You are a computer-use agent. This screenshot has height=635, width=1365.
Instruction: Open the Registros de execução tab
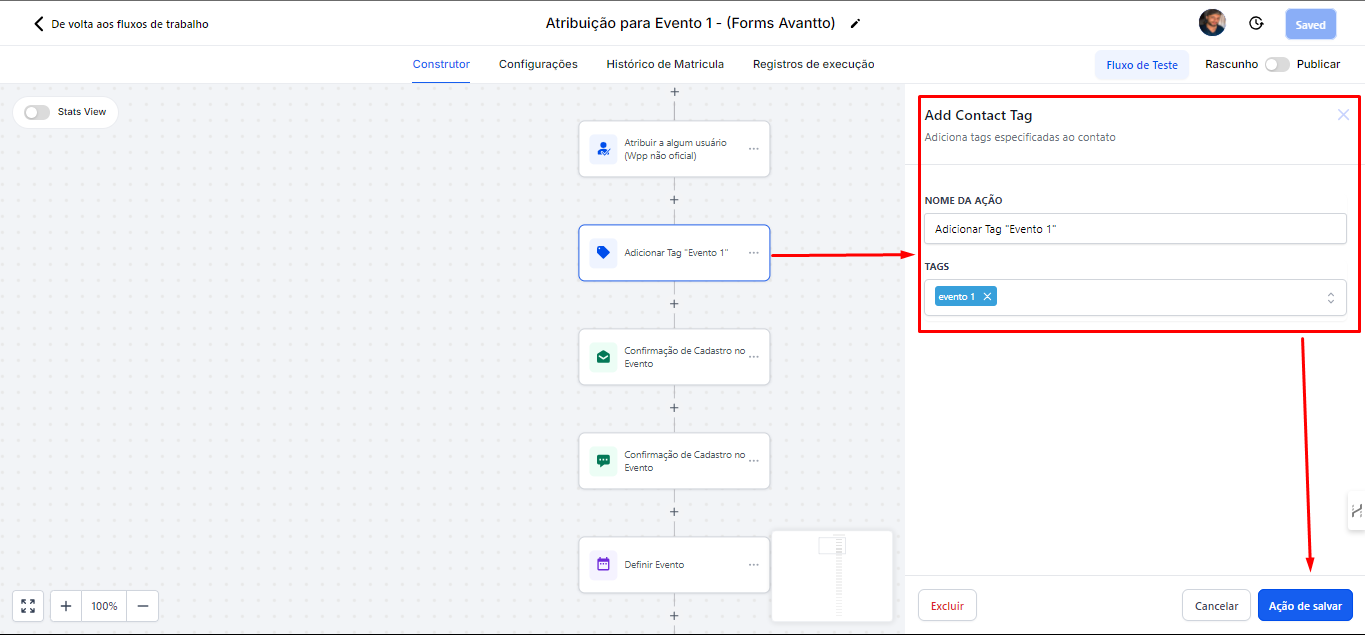click(x=813, y=64)
